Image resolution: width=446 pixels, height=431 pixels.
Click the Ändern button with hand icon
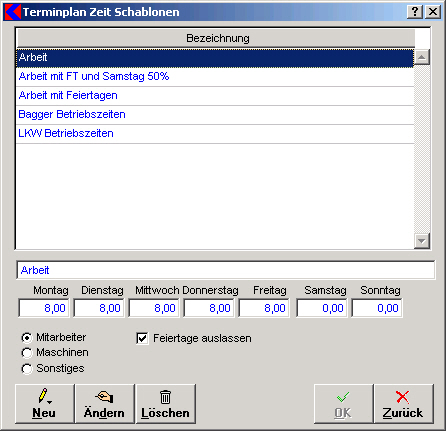pyautogui.click(x=105, y=404)
